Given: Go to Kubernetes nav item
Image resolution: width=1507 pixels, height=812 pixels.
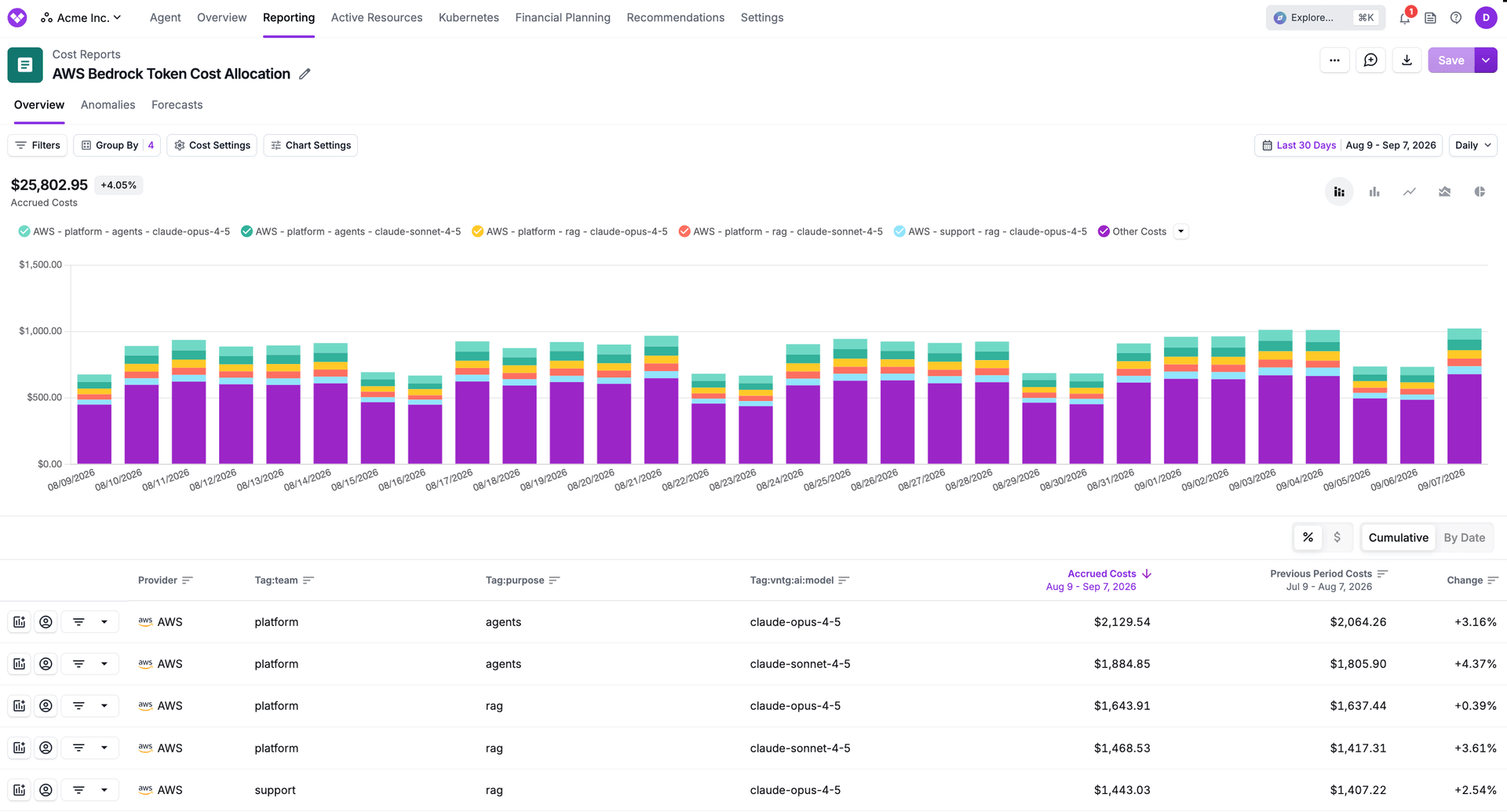Looking at the screenshot, I should click(x=469, y=17).
